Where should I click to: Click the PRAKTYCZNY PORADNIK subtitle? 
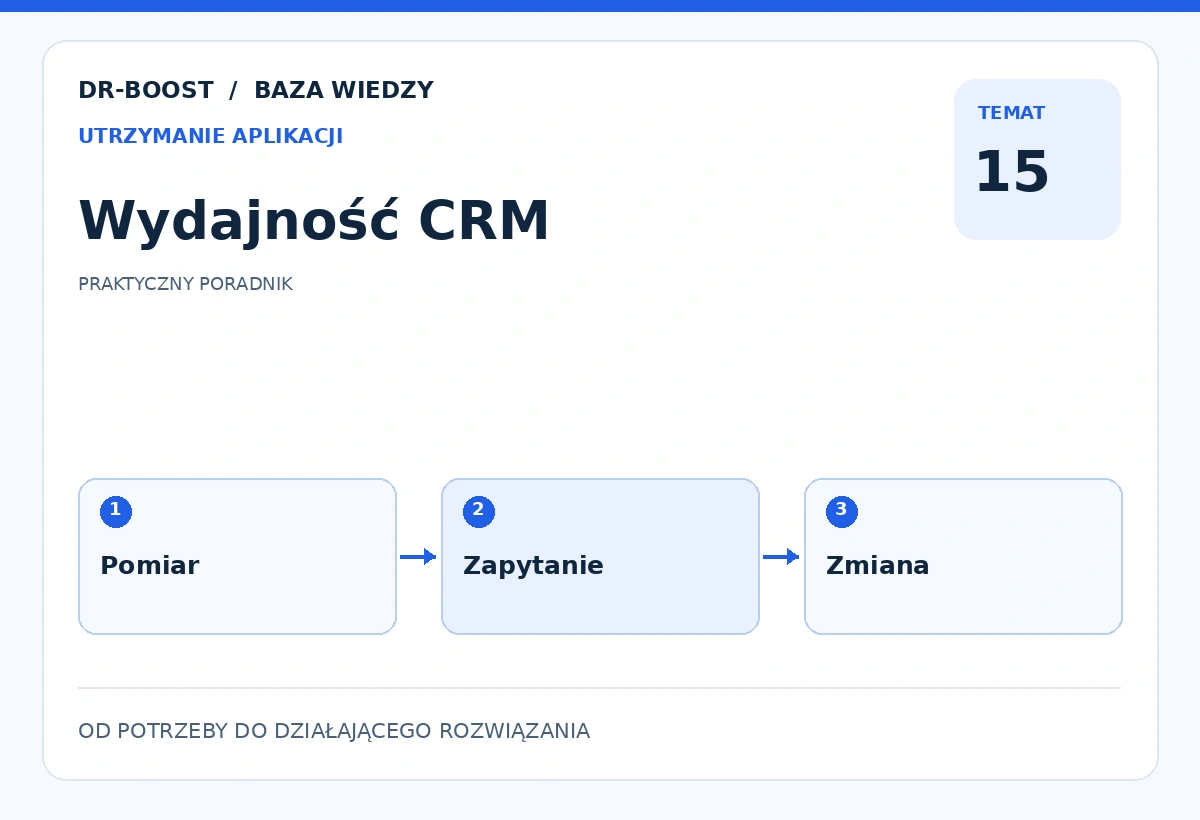(185, 284)
